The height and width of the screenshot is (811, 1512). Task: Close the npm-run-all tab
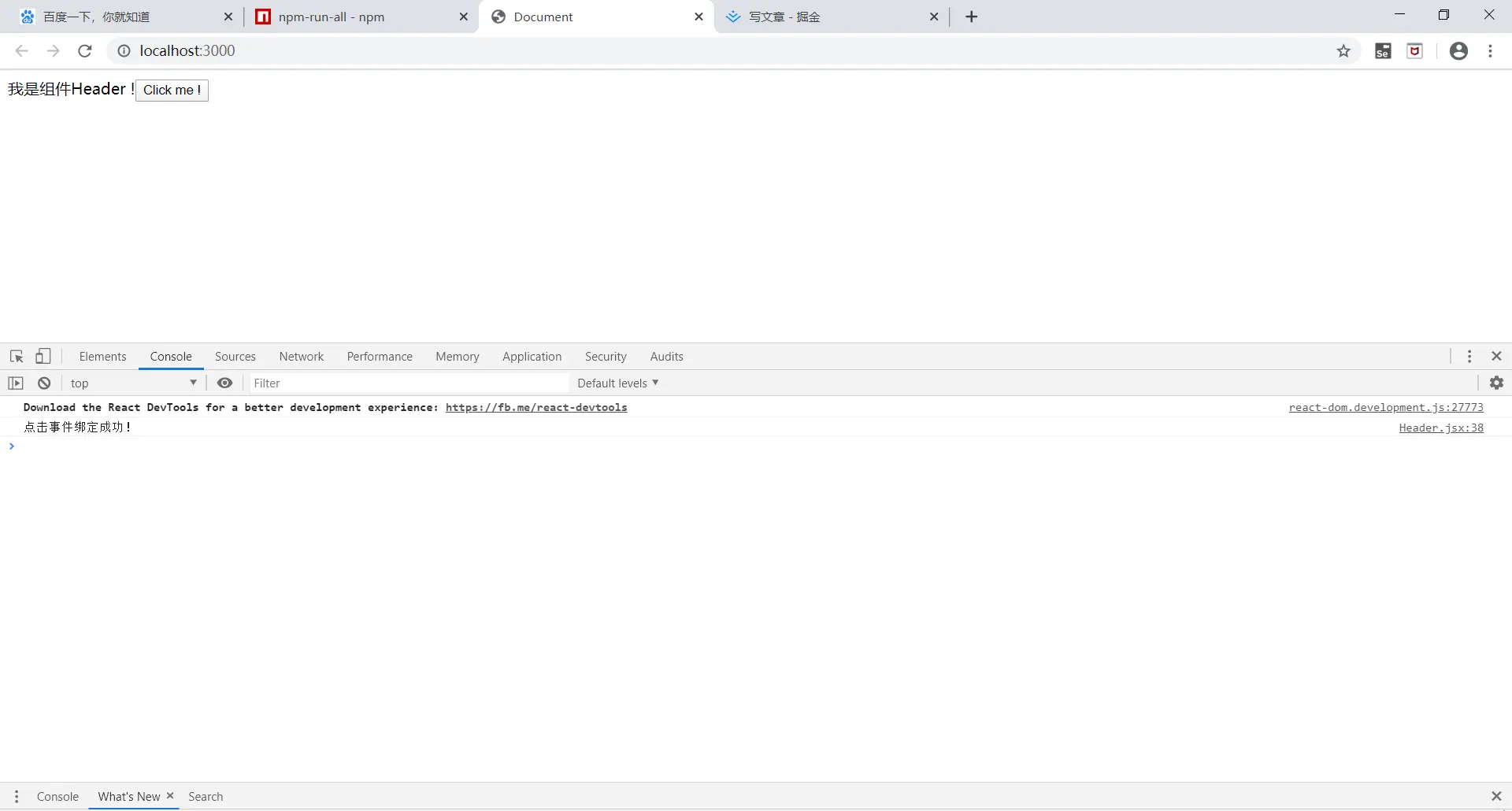click(463, 17)
